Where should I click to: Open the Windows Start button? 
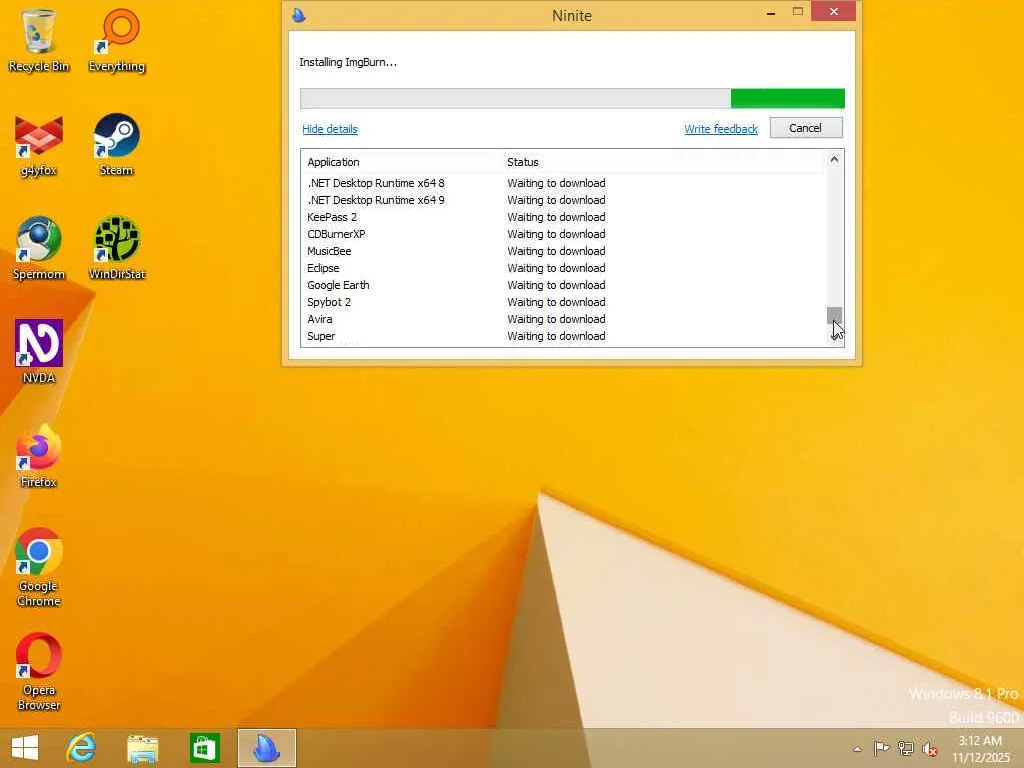tap(25, 748)
